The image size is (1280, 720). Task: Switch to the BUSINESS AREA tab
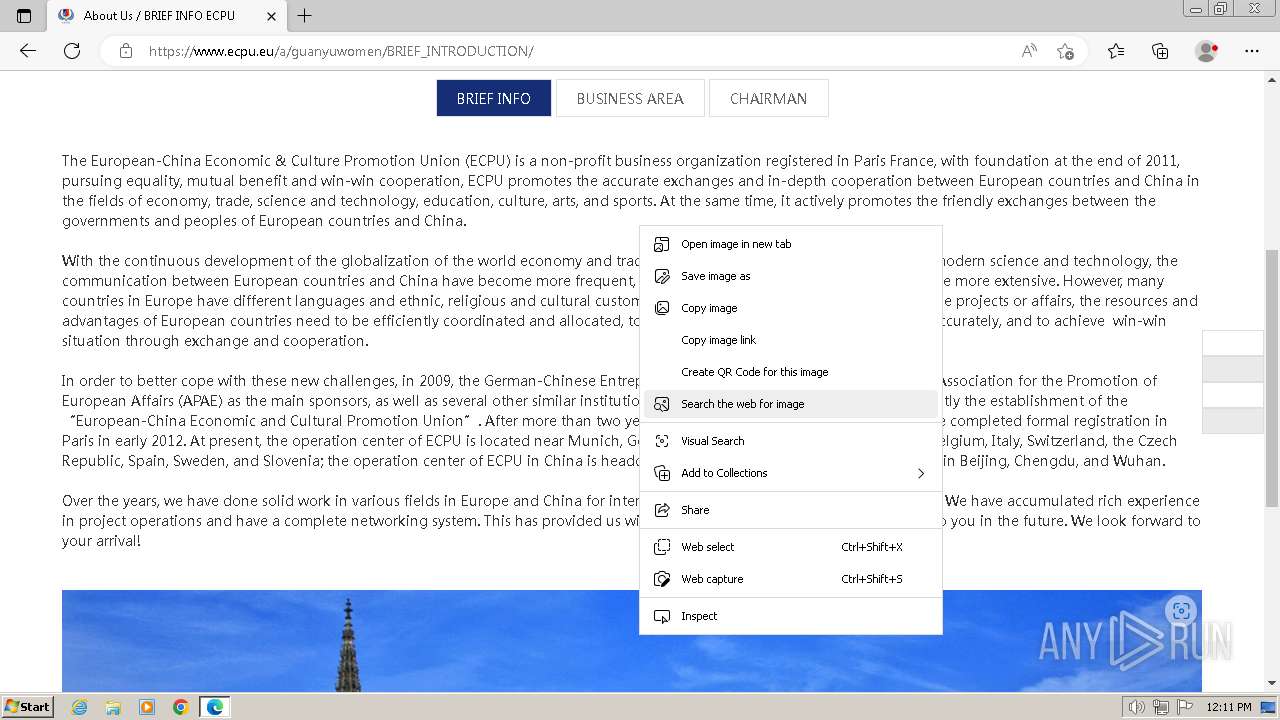tap(630, 98)
